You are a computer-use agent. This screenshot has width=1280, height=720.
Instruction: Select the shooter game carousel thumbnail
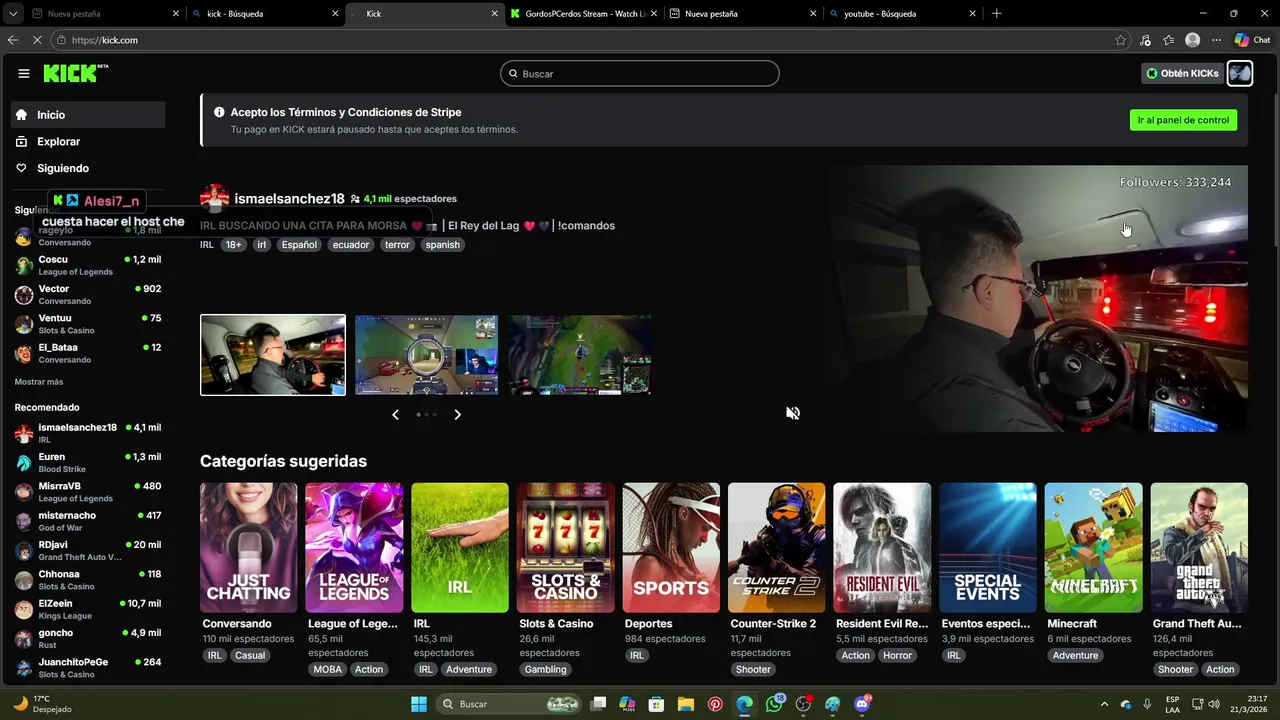[x=426, y=355]
